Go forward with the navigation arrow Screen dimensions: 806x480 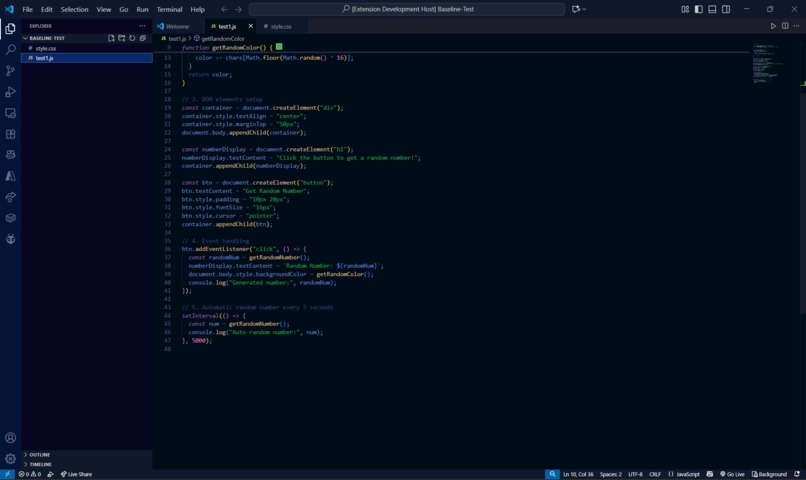pyautogui.click(x=239, y=9)
